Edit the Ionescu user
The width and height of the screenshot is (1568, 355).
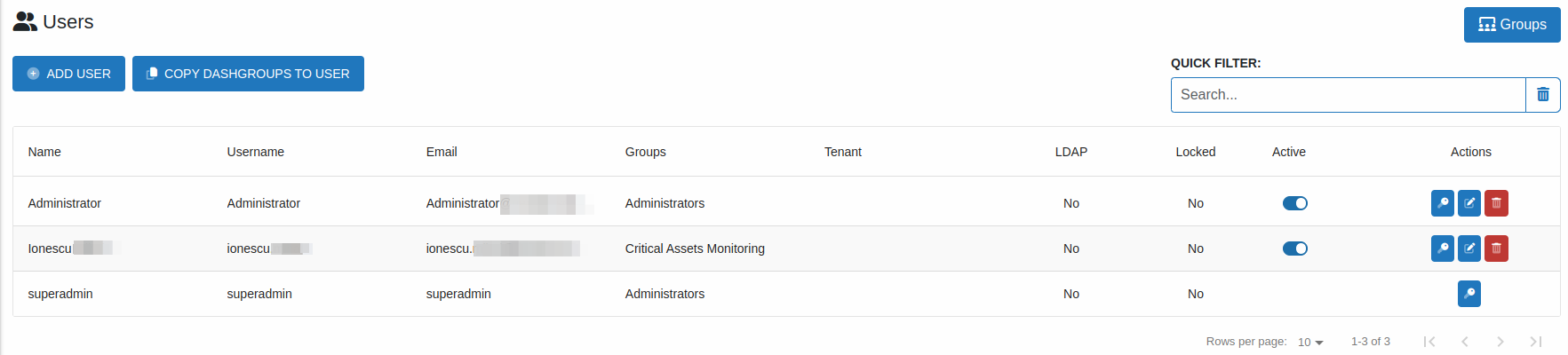[1469, 248]
